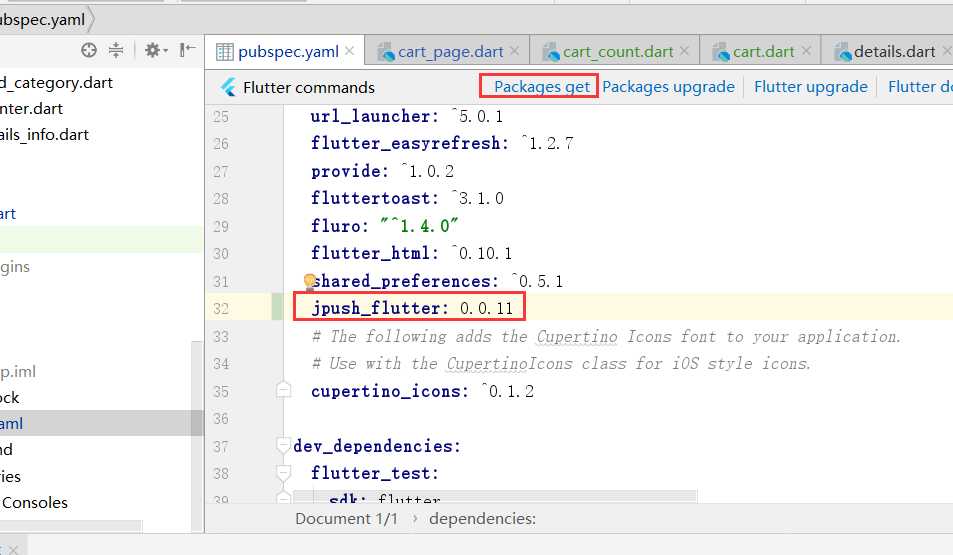Click the url_launcher dependency line
Screen dimensions: 953x555
point(407,116)
